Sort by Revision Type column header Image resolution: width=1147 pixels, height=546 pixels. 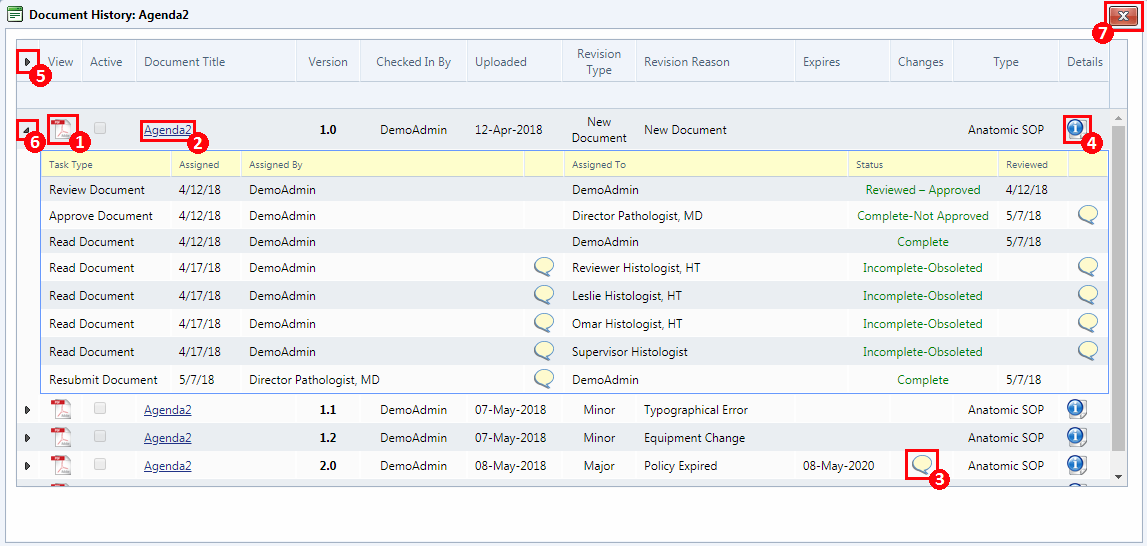pos(599,62)
